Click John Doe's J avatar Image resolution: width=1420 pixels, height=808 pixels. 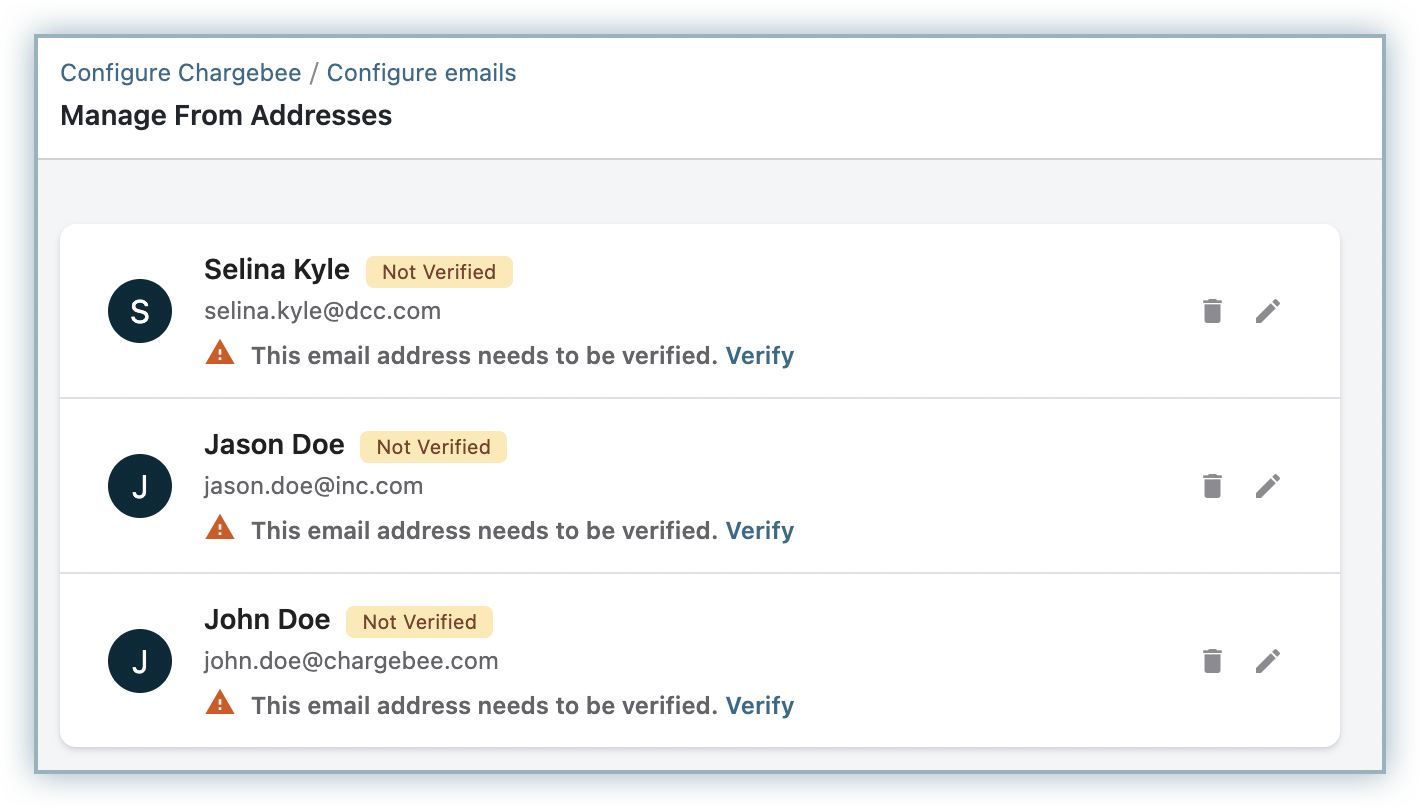(x=140, y=662)
